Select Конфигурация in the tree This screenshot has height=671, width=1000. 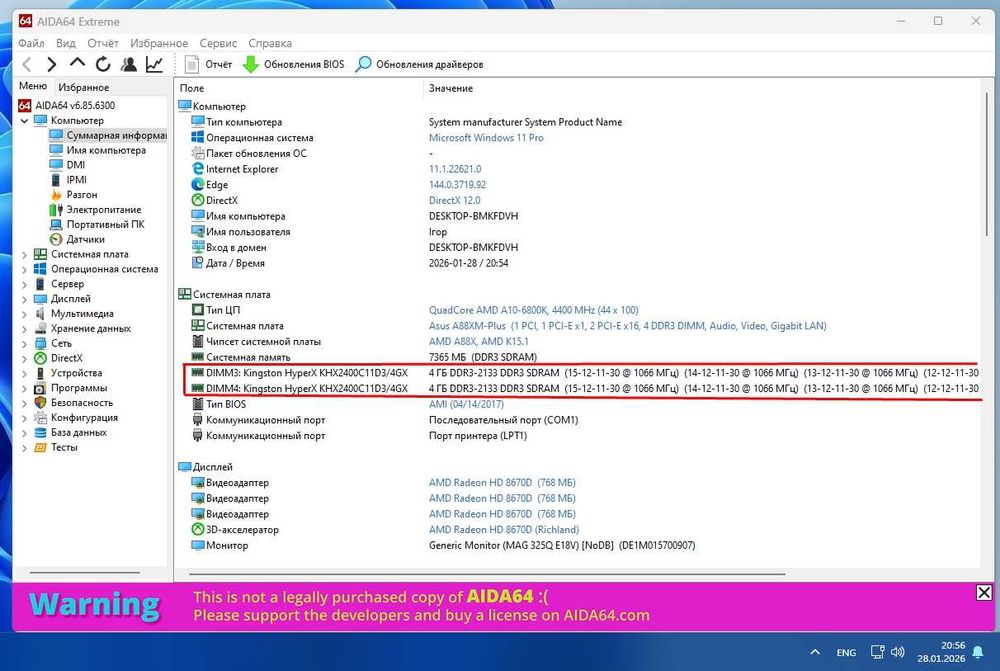[76, 418]
